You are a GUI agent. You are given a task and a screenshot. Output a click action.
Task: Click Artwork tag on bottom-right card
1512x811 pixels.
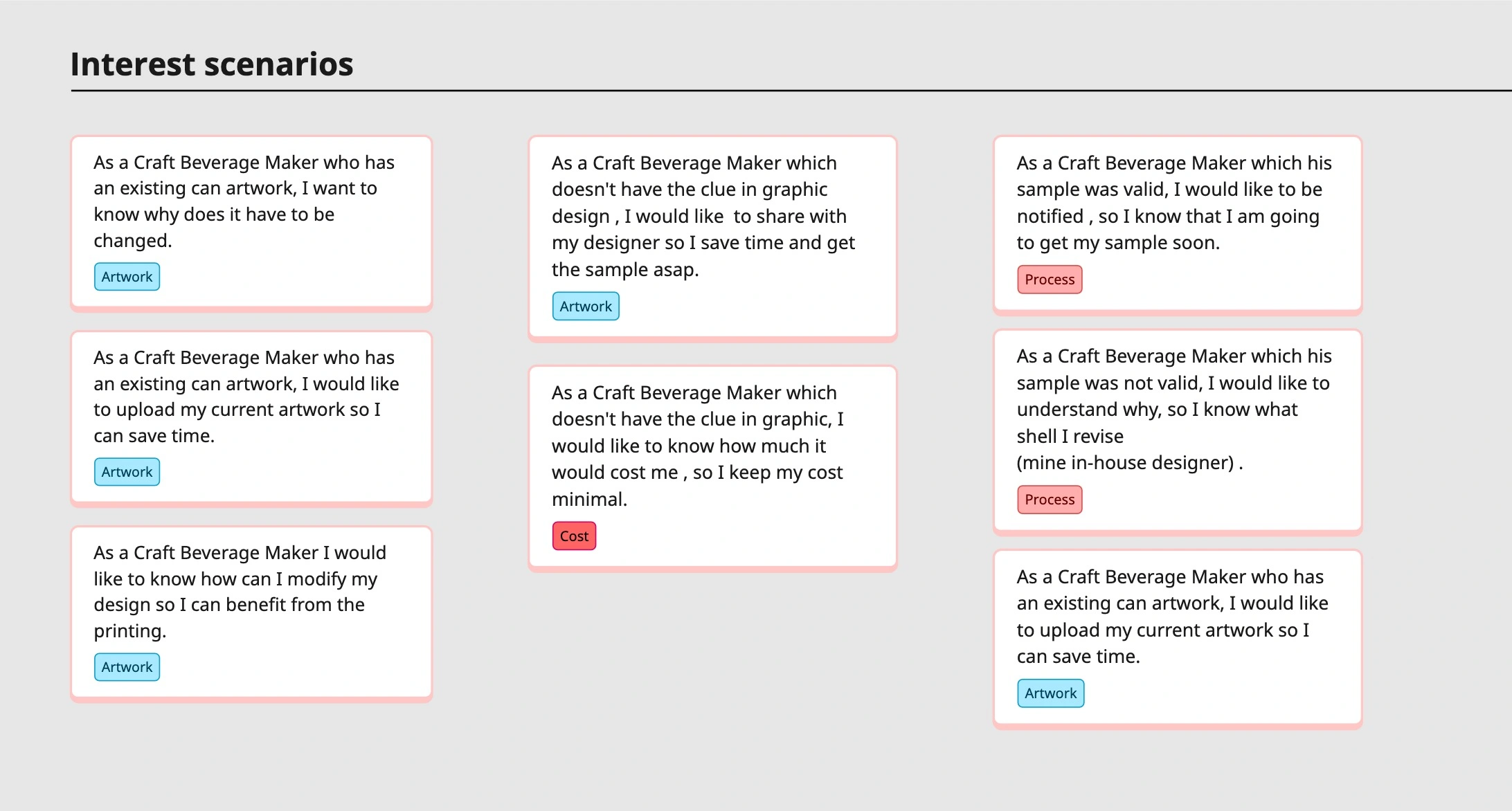1050,693
